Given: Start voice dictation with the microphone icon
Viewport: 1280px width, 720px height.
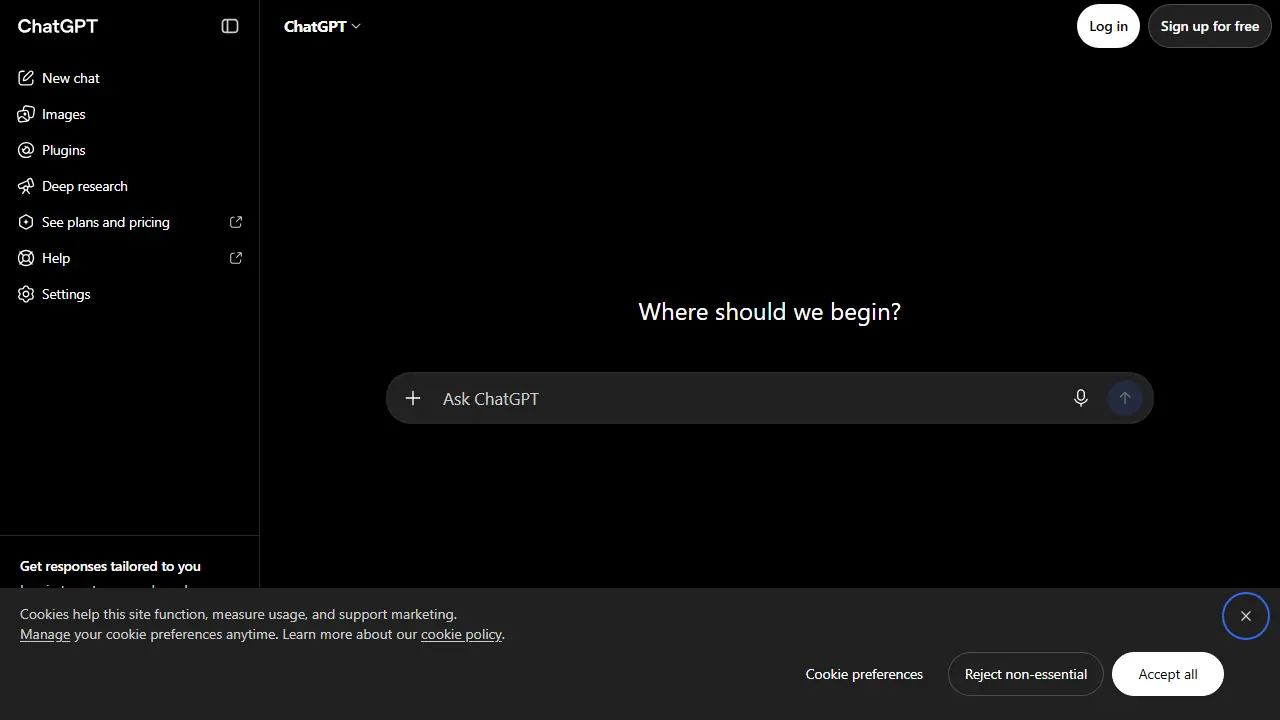Looking at the screenshot, I should tap(1081, 398).
